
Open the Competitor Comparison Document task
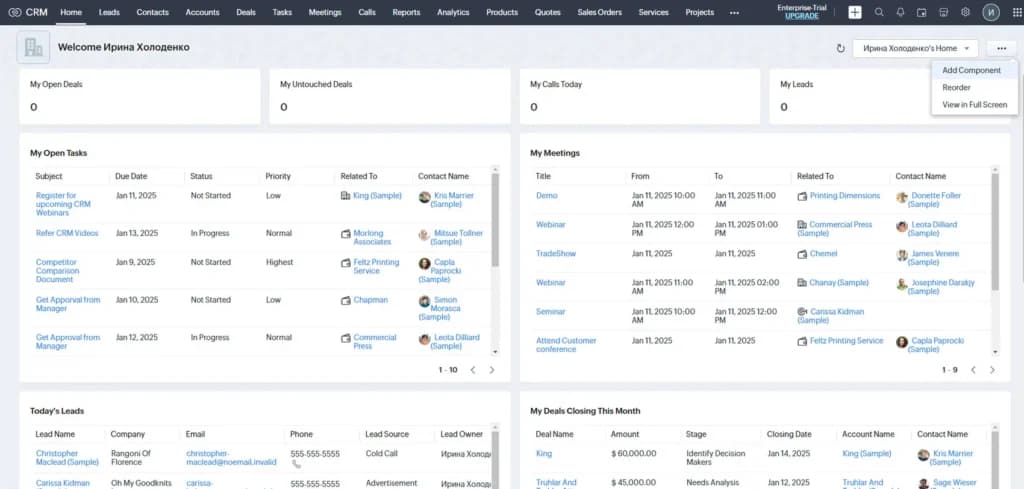point(57,270)
